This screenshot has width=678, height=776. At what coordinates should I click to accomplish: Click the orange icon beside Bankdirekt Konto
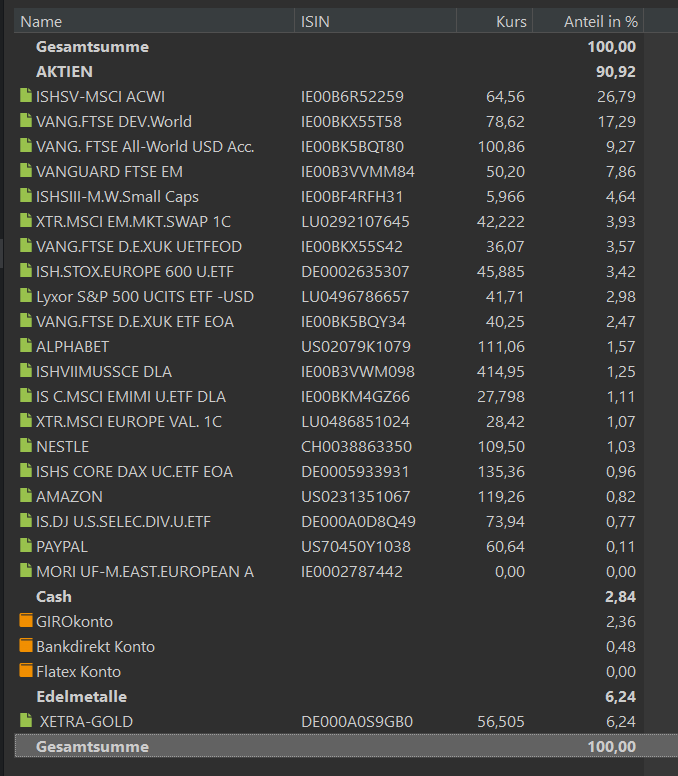click(x=26, y=645)
